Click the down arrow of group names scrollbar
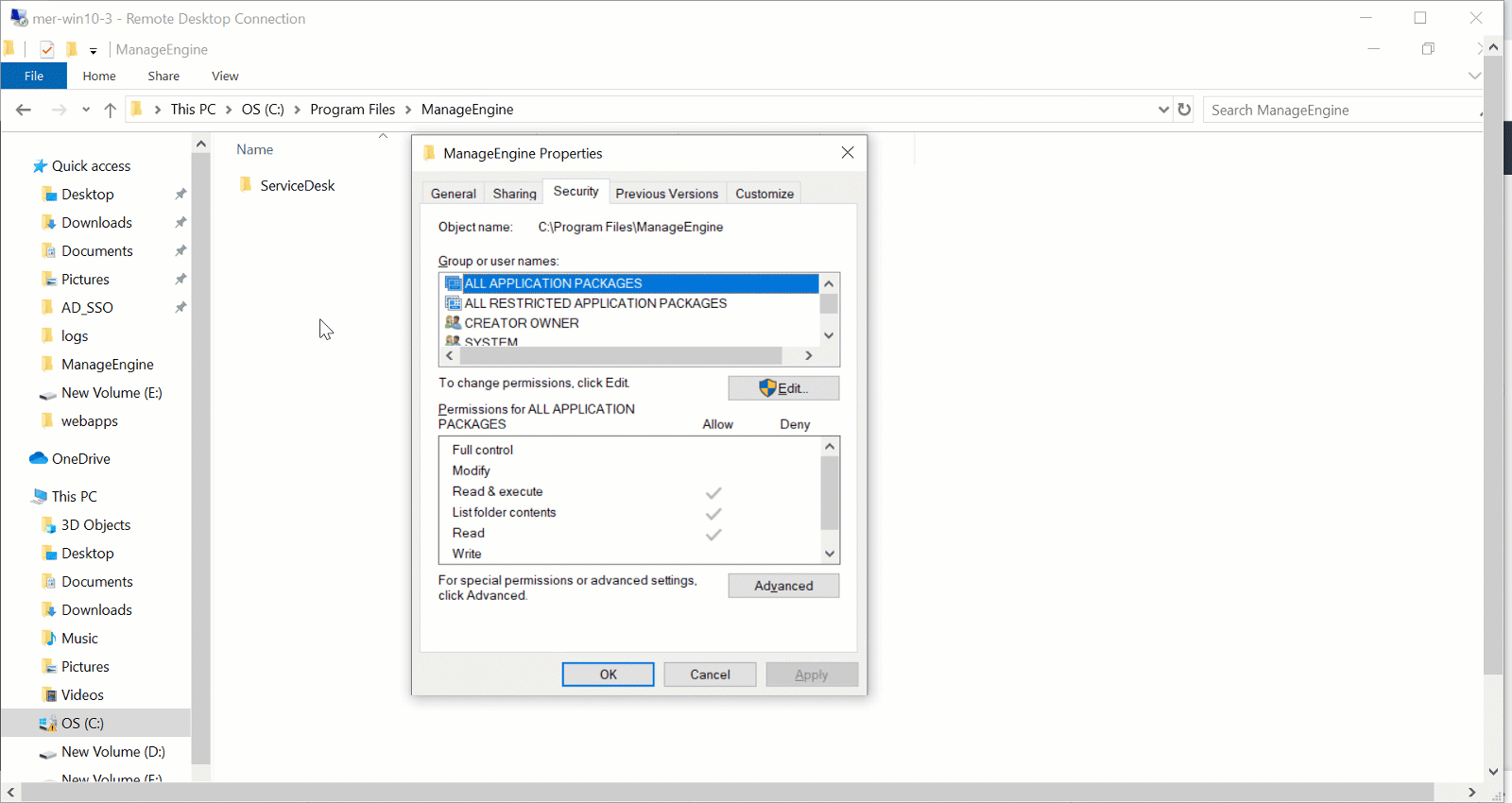 829,335
